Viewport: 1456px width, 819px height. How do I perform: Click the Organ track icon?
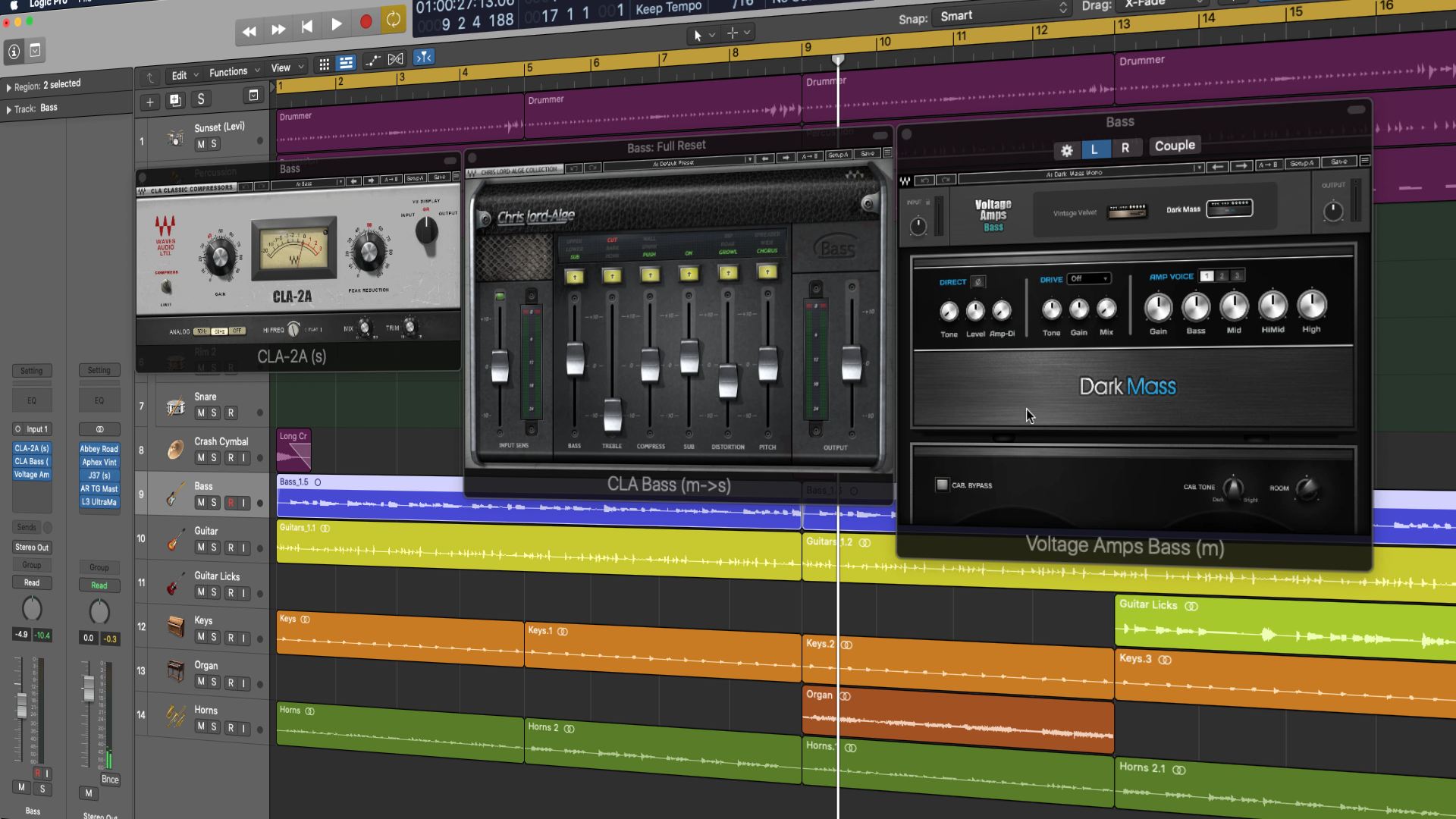point(176,671)
